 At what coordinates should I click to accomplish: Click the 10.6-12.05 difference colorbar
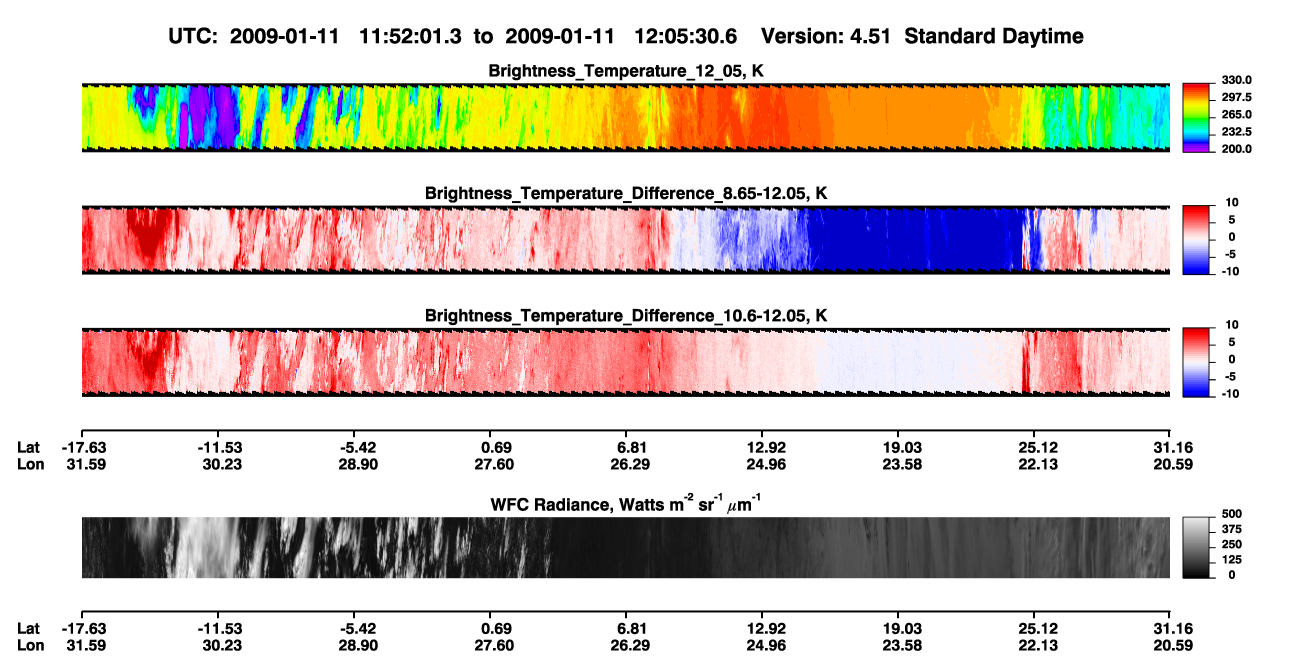1195,360
